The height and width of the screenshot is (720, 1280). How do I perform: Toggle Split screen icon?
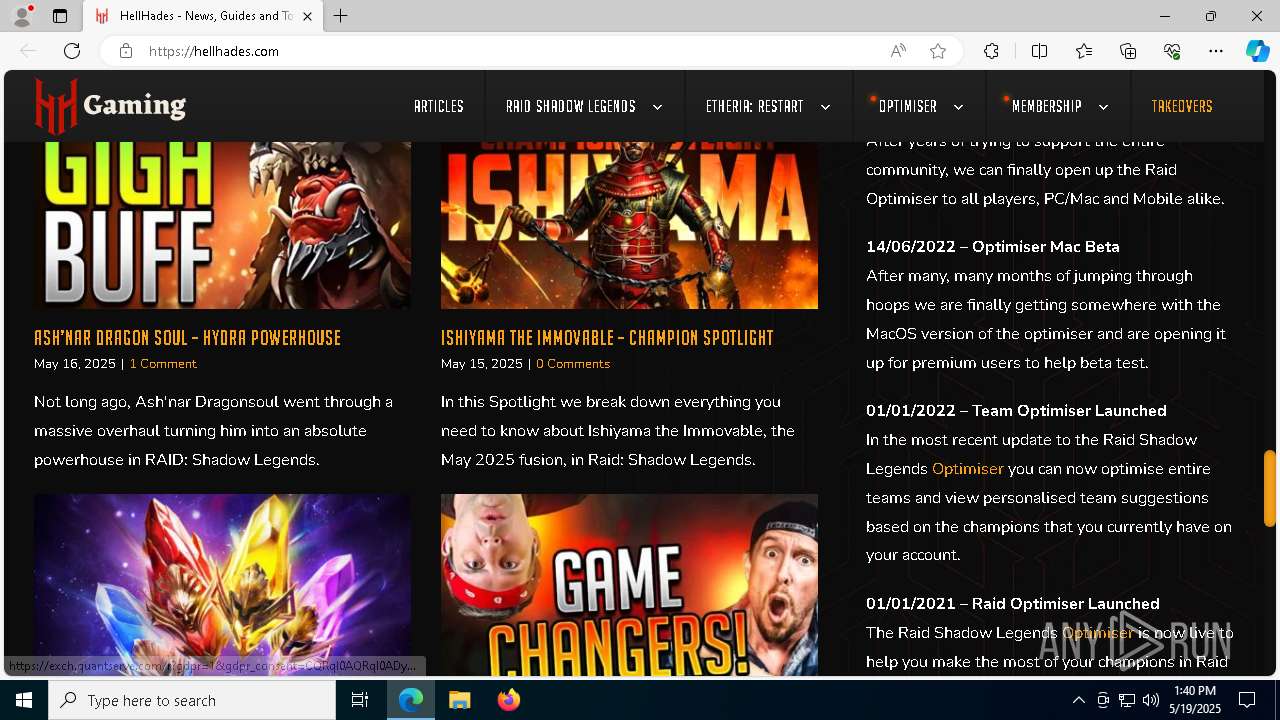click(1039, 51)
